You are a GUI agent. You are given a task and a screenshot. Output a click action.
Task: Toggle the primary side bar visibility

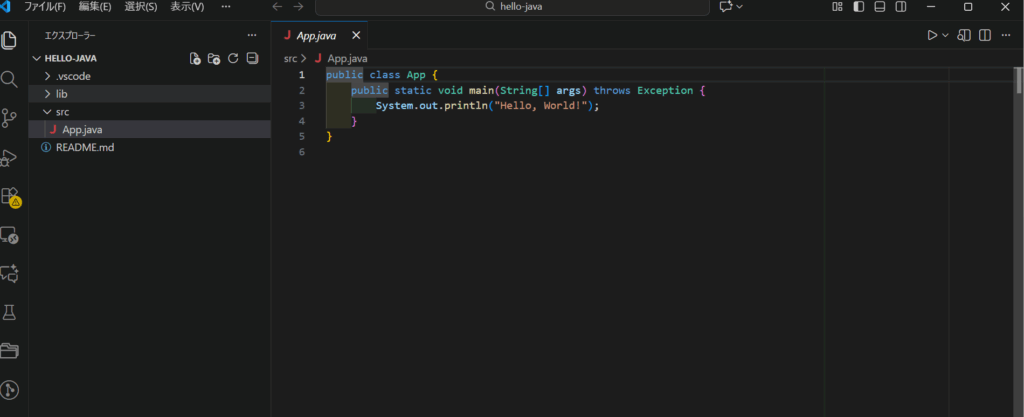pos(858,7)
